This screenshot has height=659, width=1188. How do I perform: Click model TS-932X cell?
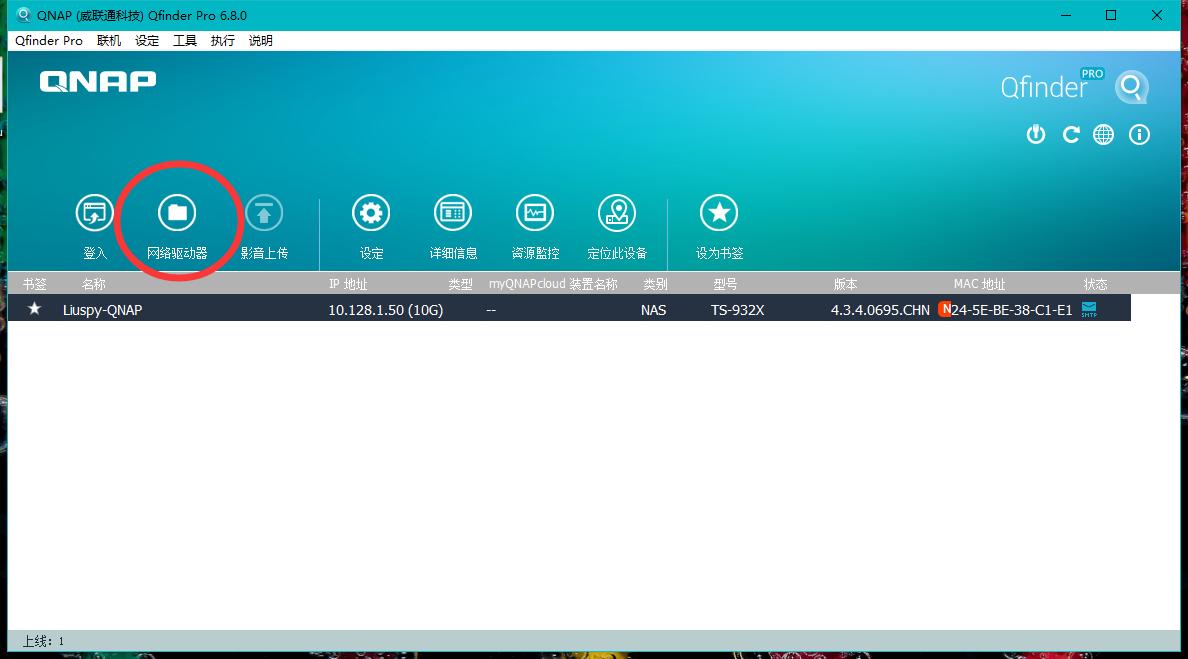(x=737, y=310)
